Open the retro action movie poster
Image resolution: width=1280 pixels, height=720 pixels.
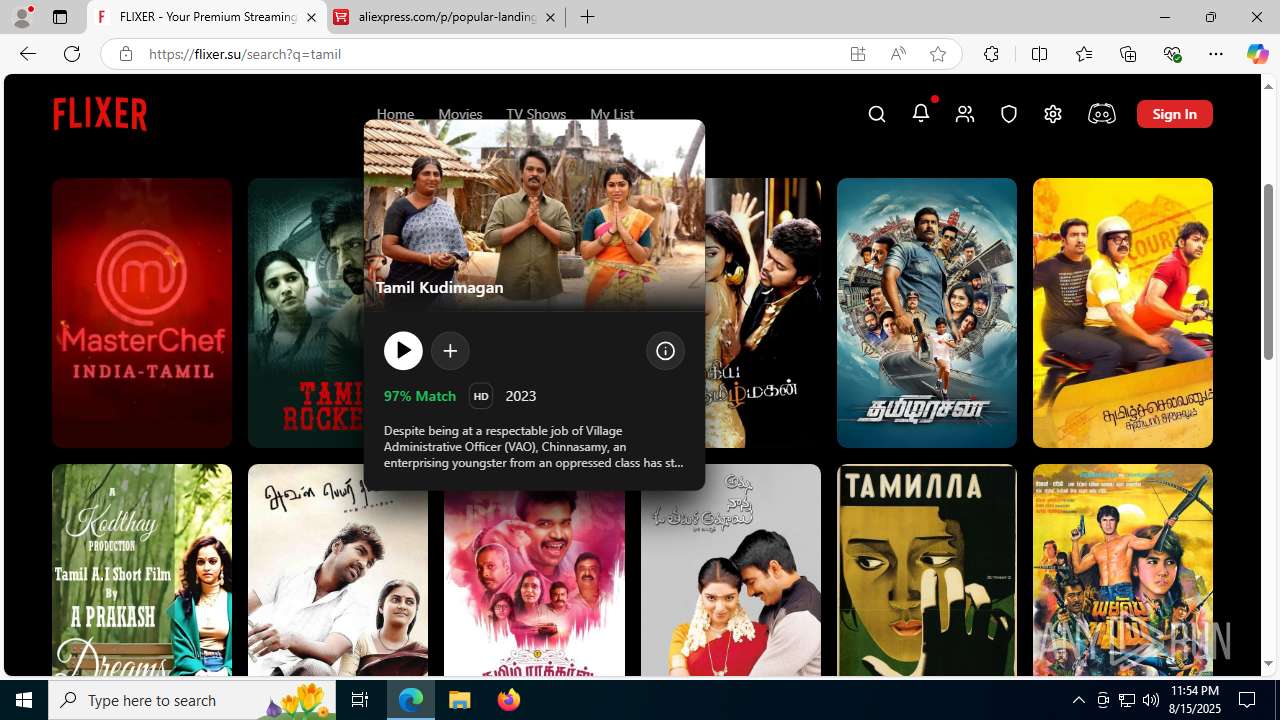1123,570
